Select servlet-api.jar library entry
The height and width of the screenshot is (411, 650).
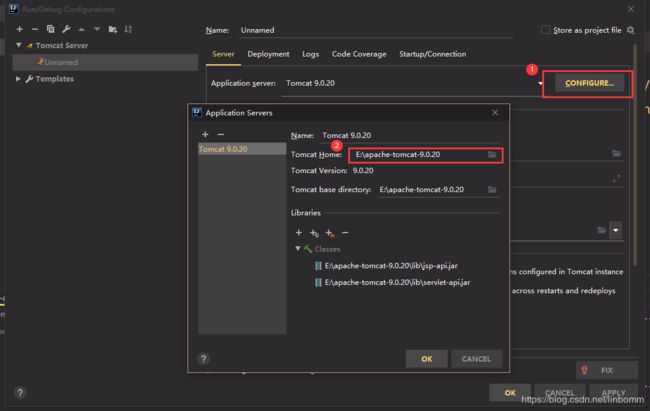[393, 282]
